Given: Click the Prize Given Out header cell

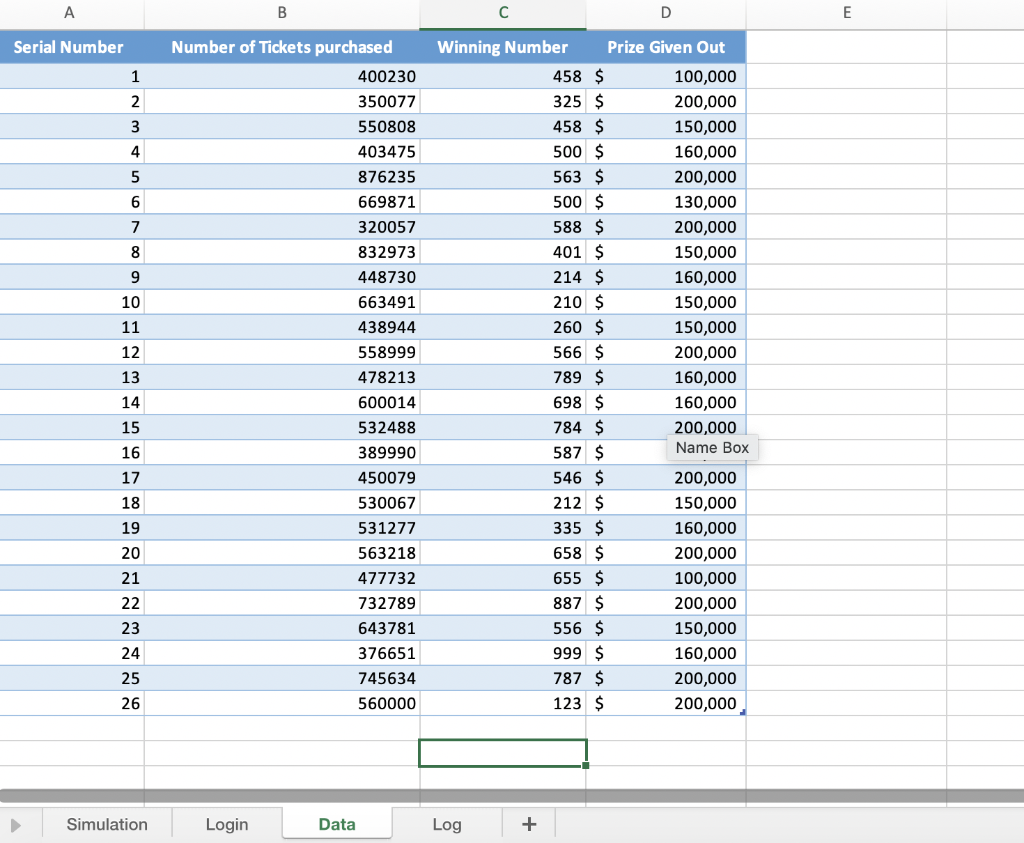Looking at the screenshot, I should (666, 46).
